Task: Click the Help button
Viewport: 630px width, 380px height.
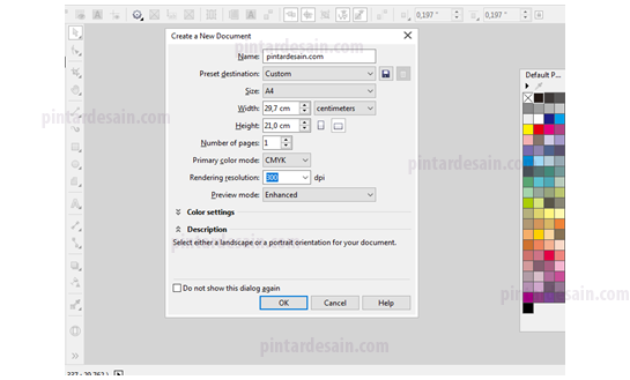Action: 386,303
